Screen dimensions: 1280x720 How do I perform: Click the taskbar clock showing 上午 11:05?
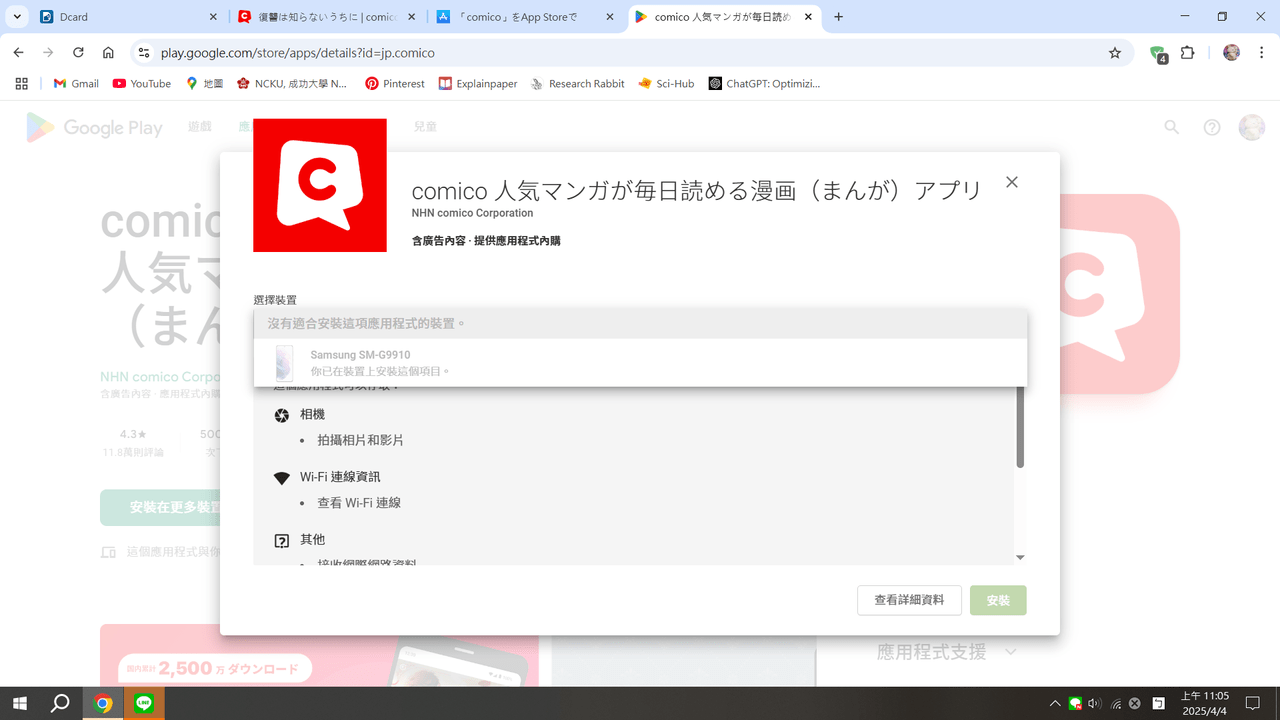pos(1204,703)
